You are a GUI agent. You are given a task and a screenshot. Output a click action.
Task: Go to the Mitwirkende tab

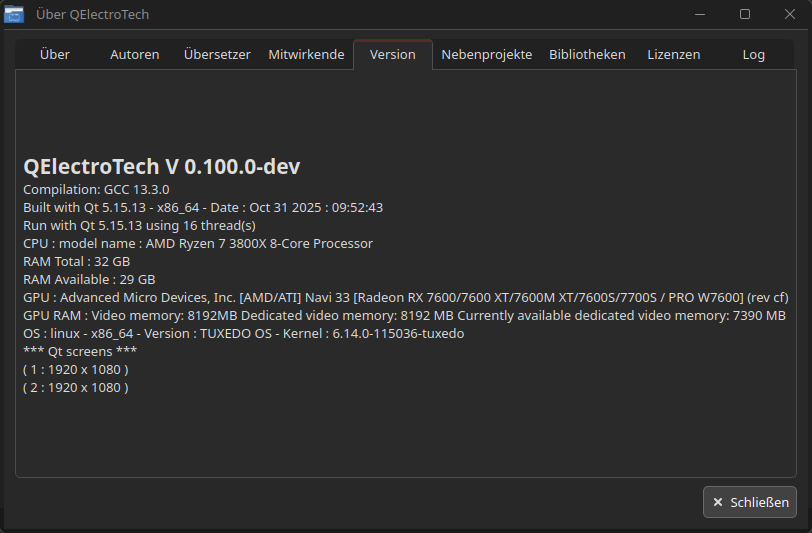pyautogui.click(x=306, y=55)
